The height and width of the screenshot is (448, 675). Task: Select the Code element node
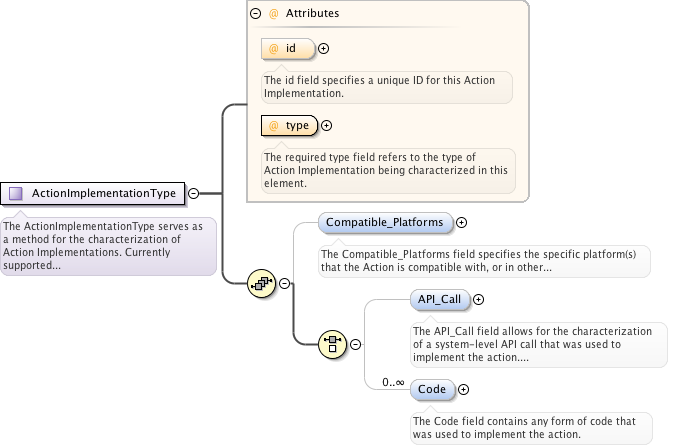pos(433,389)
